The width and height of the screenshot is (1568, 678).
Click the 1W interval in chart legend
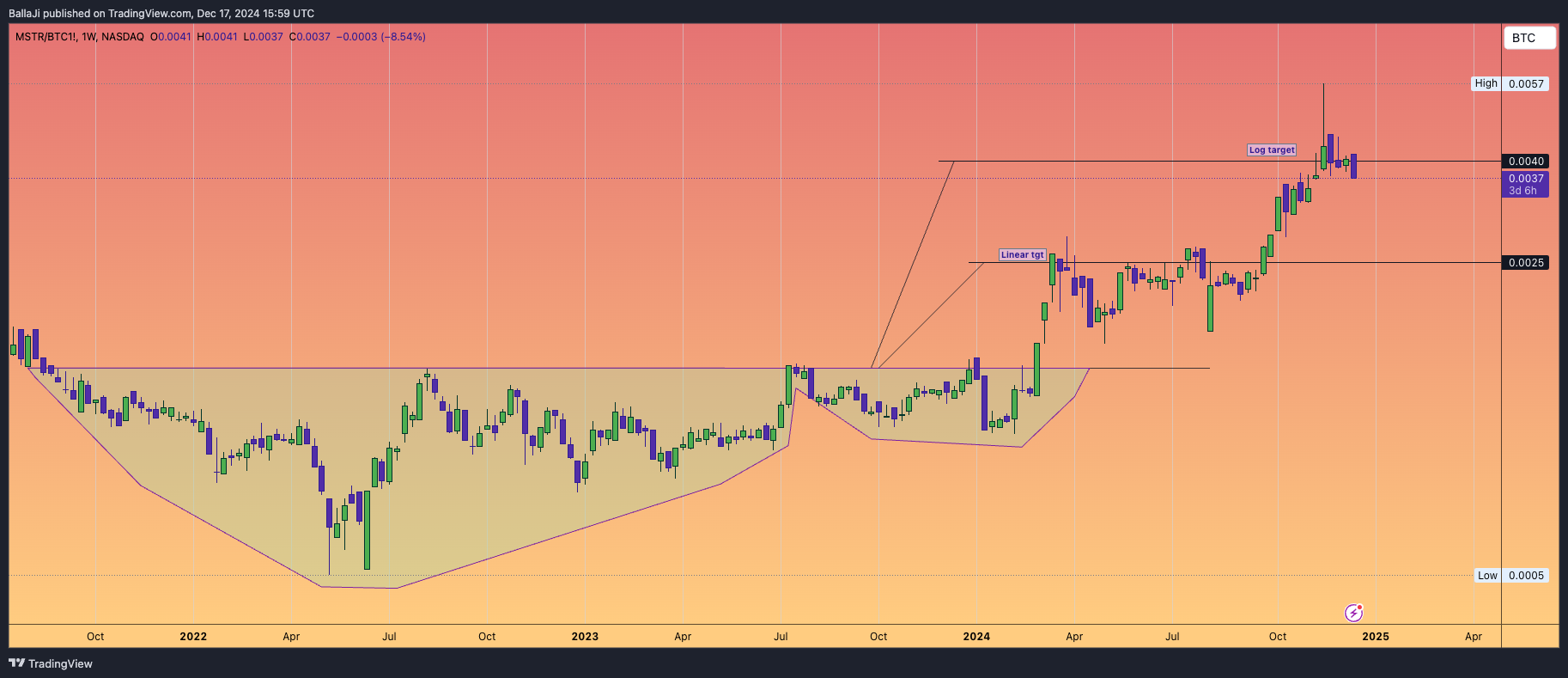88,37
